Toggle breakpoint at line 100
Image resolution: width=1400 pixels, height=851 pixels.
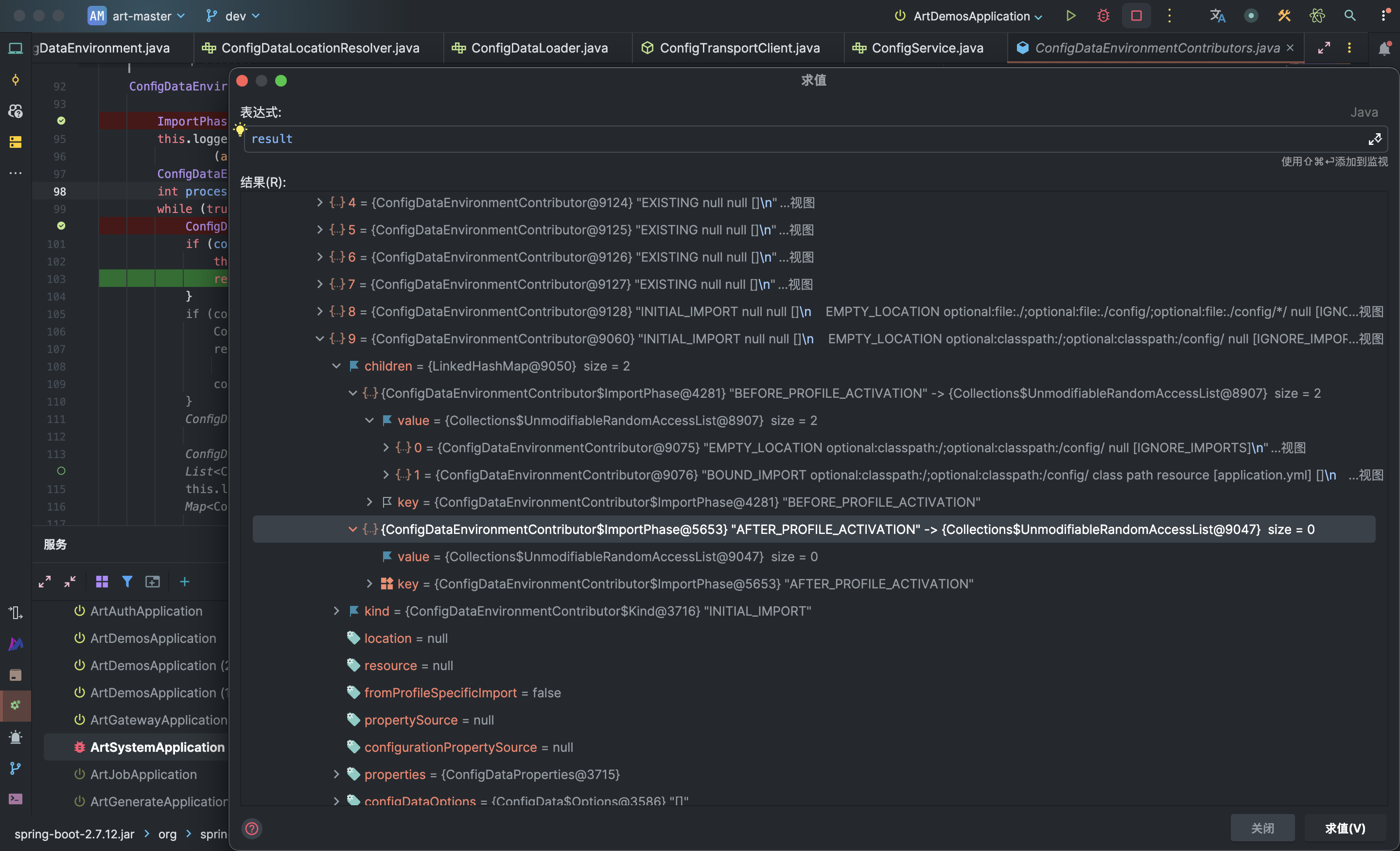(61, 226)
